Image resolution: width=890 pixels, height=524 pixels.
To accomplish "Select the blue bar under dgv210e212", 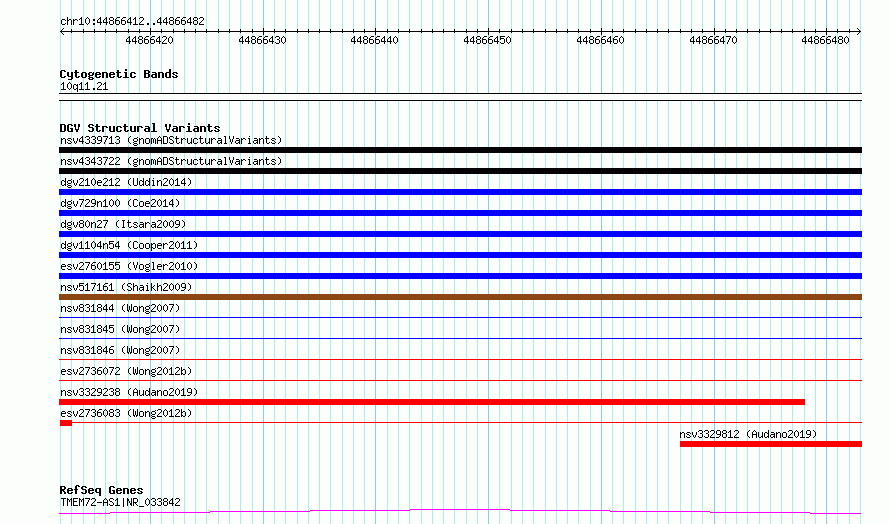I will pyautogui.click(x=460, y=192).
